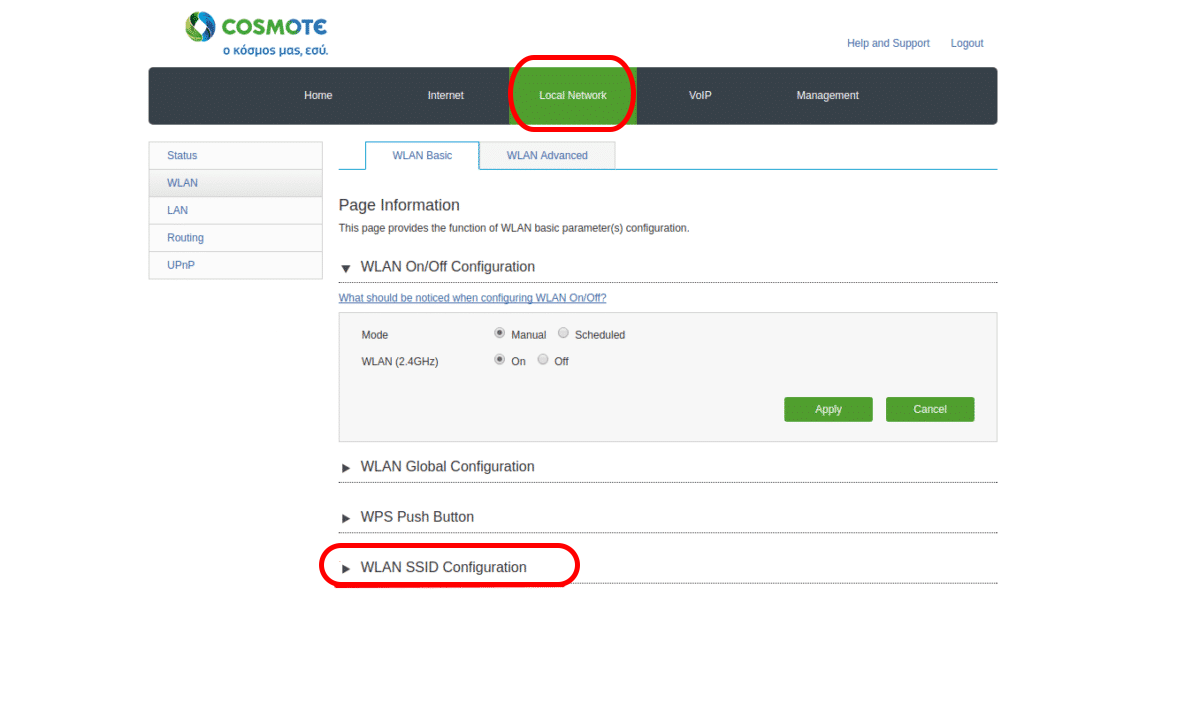Select Routing in the sidebar
The height and width of the screenshot is (703, 1200).
pos(185,238)
